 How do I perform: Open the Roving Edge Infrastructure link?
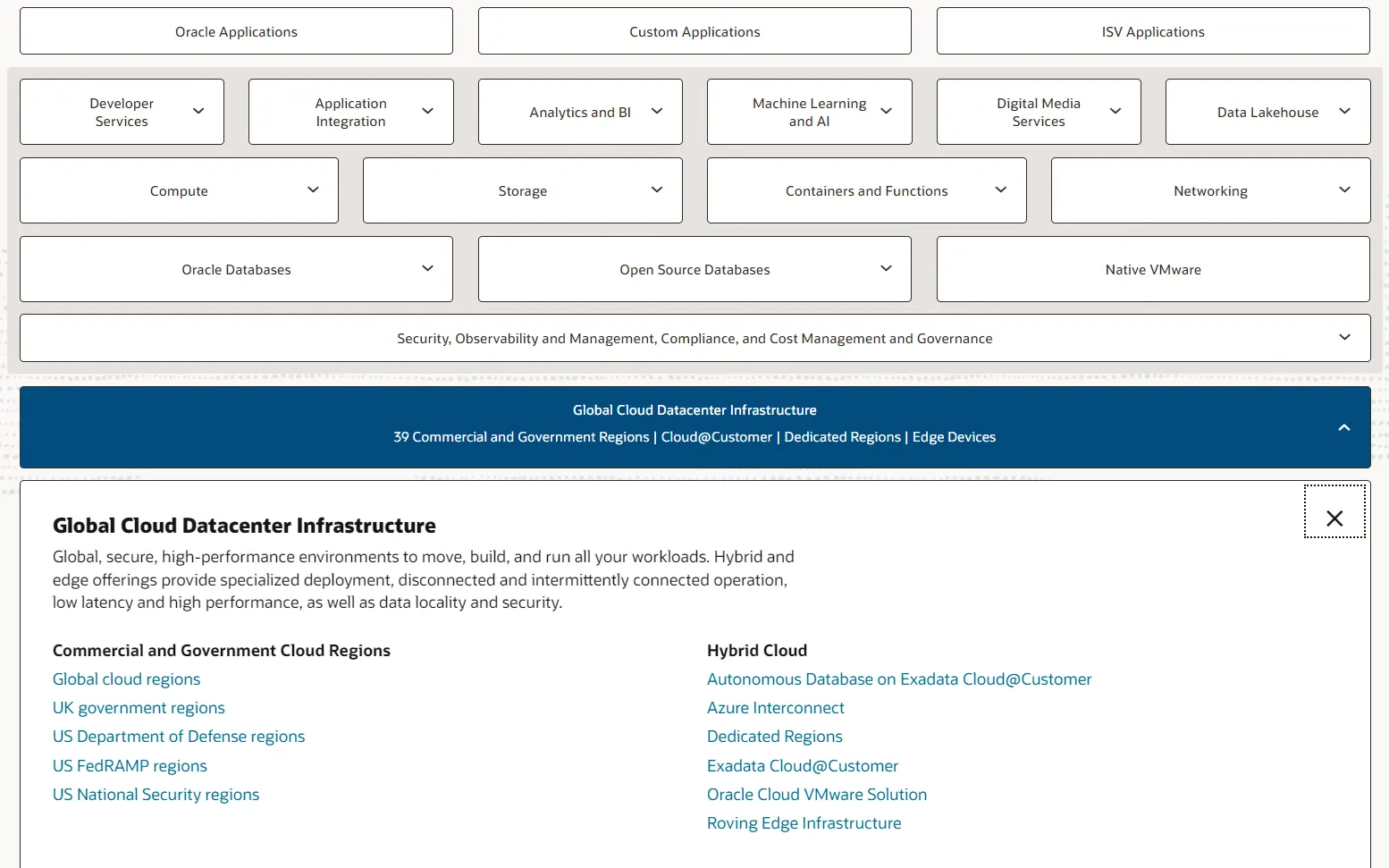coord(804,823)
